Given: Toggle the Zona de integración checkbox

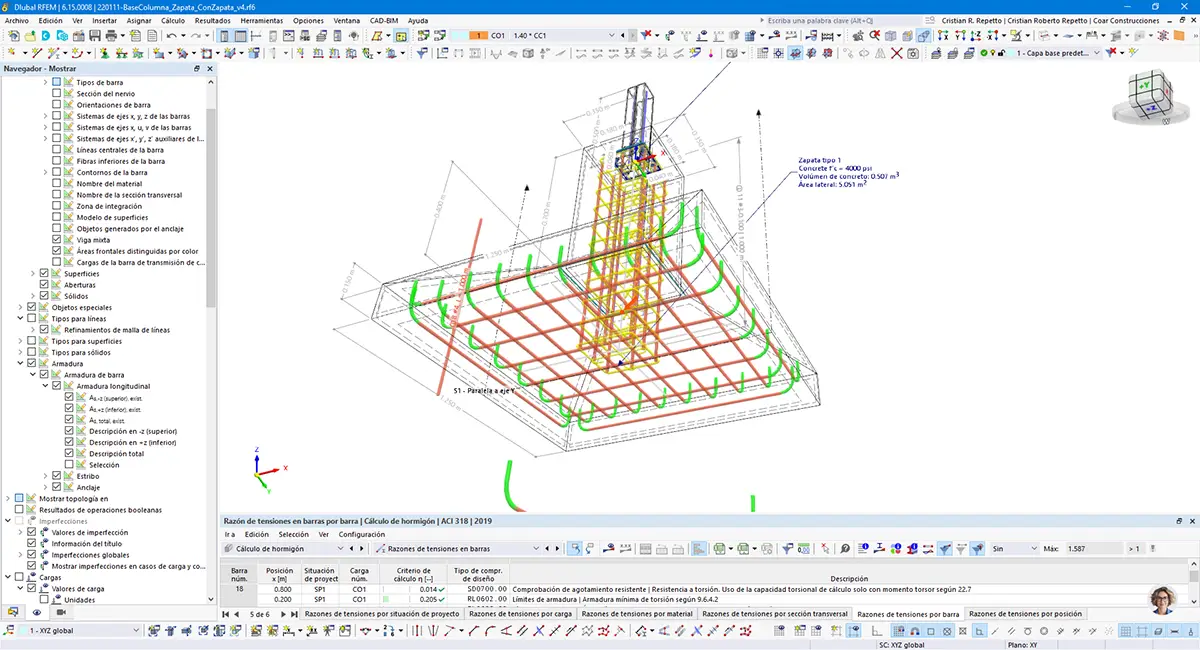Looking at the screenshot, I should pyautogui.click(x=57, y=206).
